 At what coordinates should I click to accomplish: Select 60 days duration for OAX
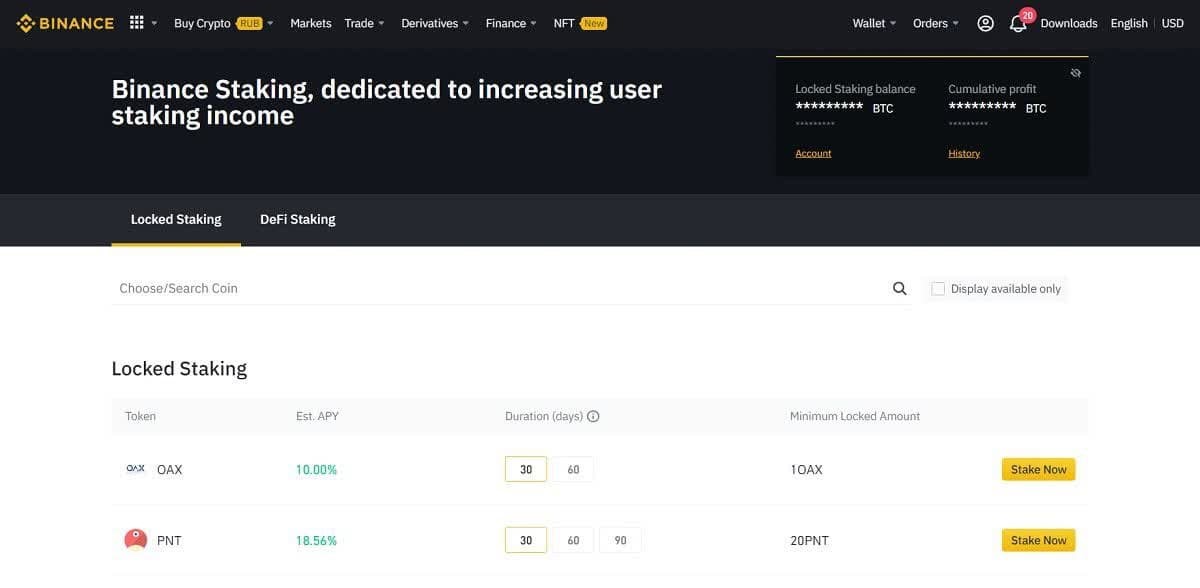[x=573, y=469]
